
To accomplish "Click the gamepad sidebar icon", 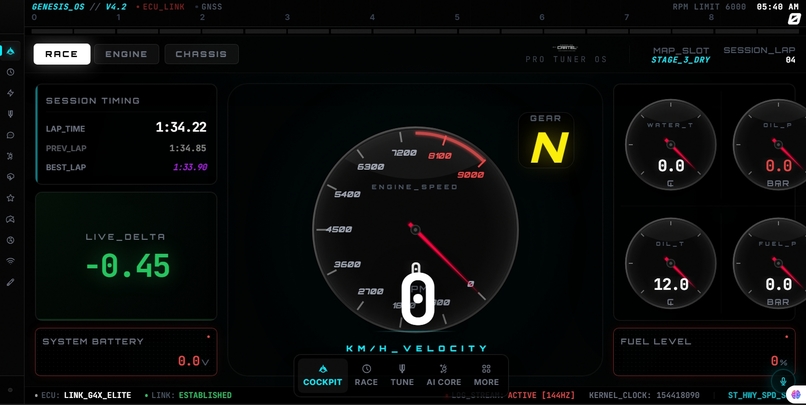I will [x=10, y=219].
